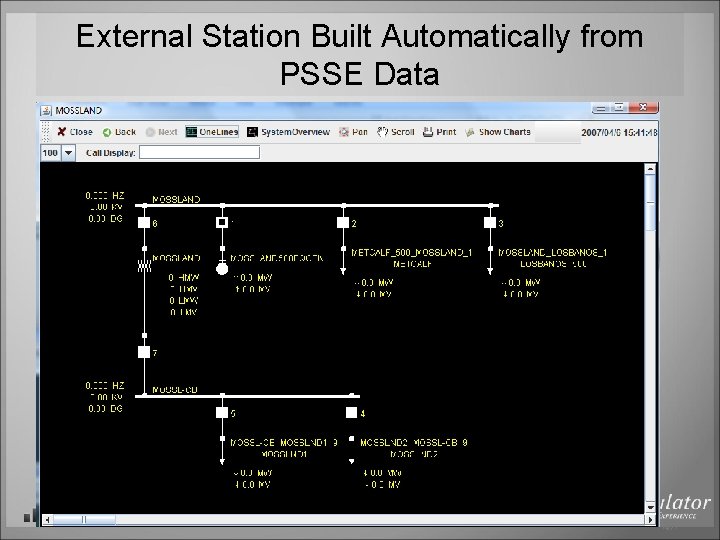Image resolution: width=720 pixels, height=540 pixels.
Task: Click the toolbar drag handle grip
Action: click(45, 132)
